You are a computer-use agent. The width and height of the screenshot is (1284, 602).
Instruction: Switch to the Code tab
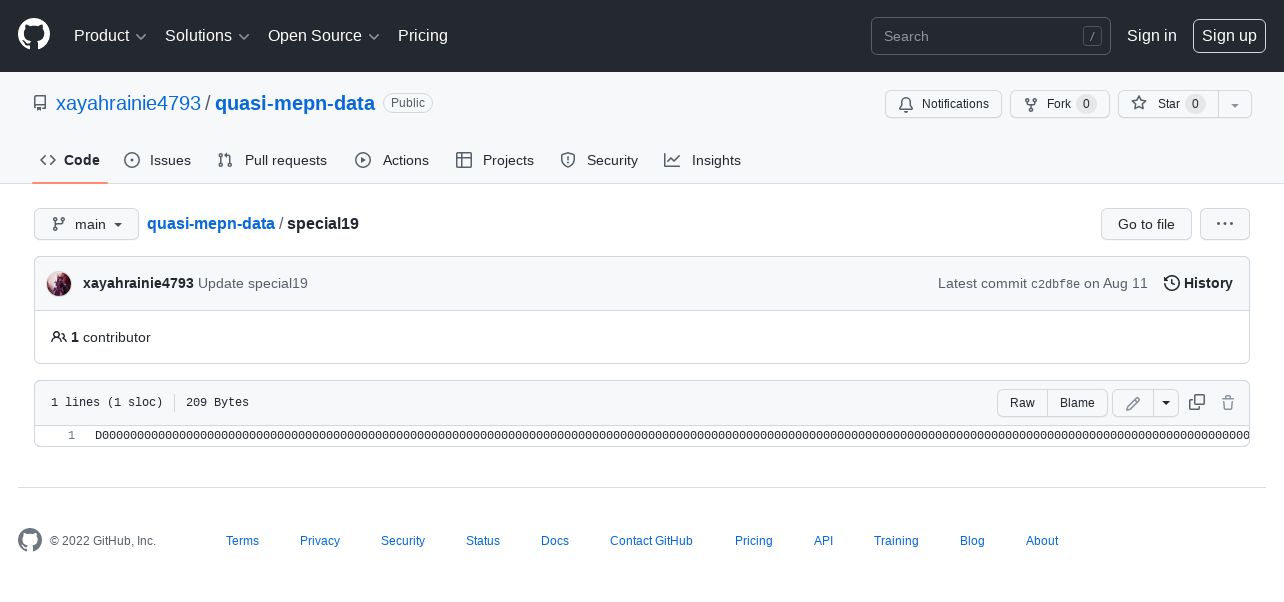70,160
